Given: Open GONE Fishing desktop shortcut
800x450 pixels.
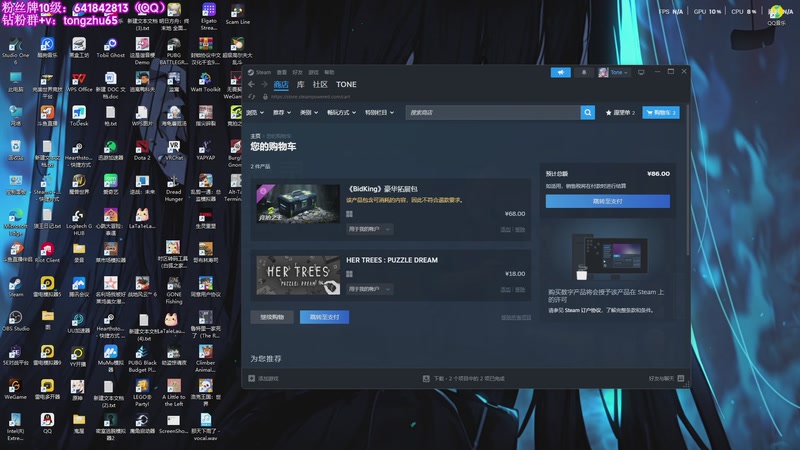Looking at the screenshot, I should click(x=173, y=291).
